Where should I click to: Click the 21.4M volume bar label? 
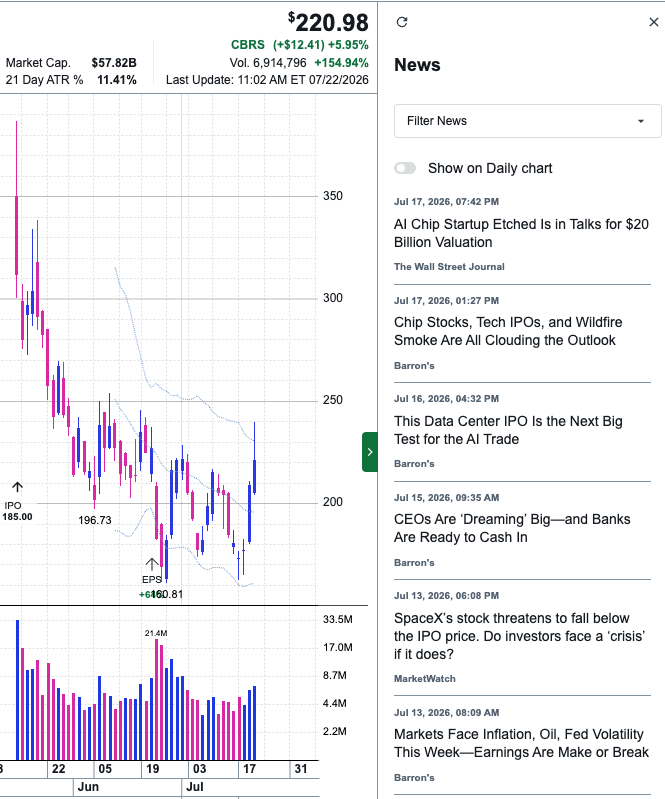coord(156,633)
